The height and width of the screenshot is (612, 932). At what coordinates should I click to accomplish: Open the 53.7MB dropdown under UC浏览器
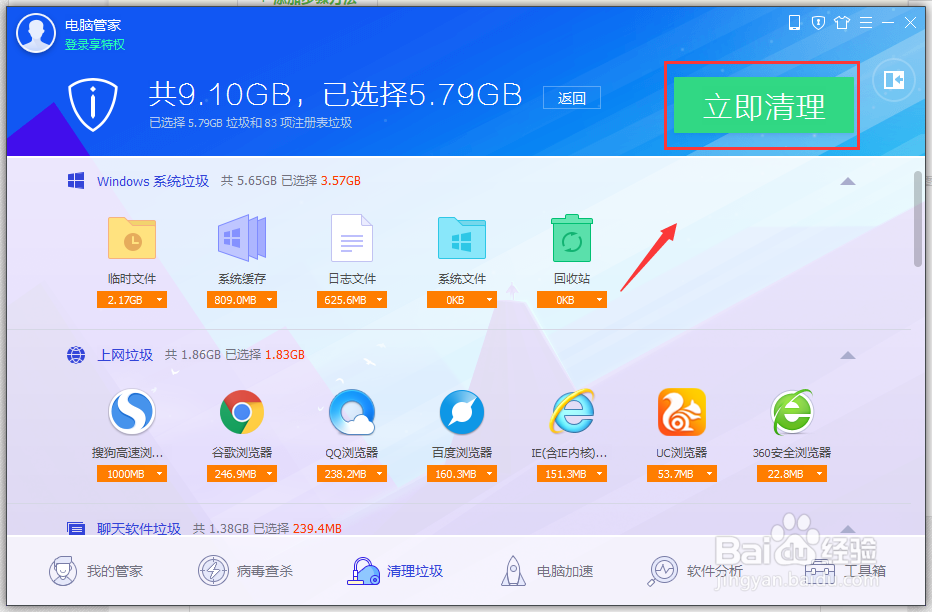[682, 474]
